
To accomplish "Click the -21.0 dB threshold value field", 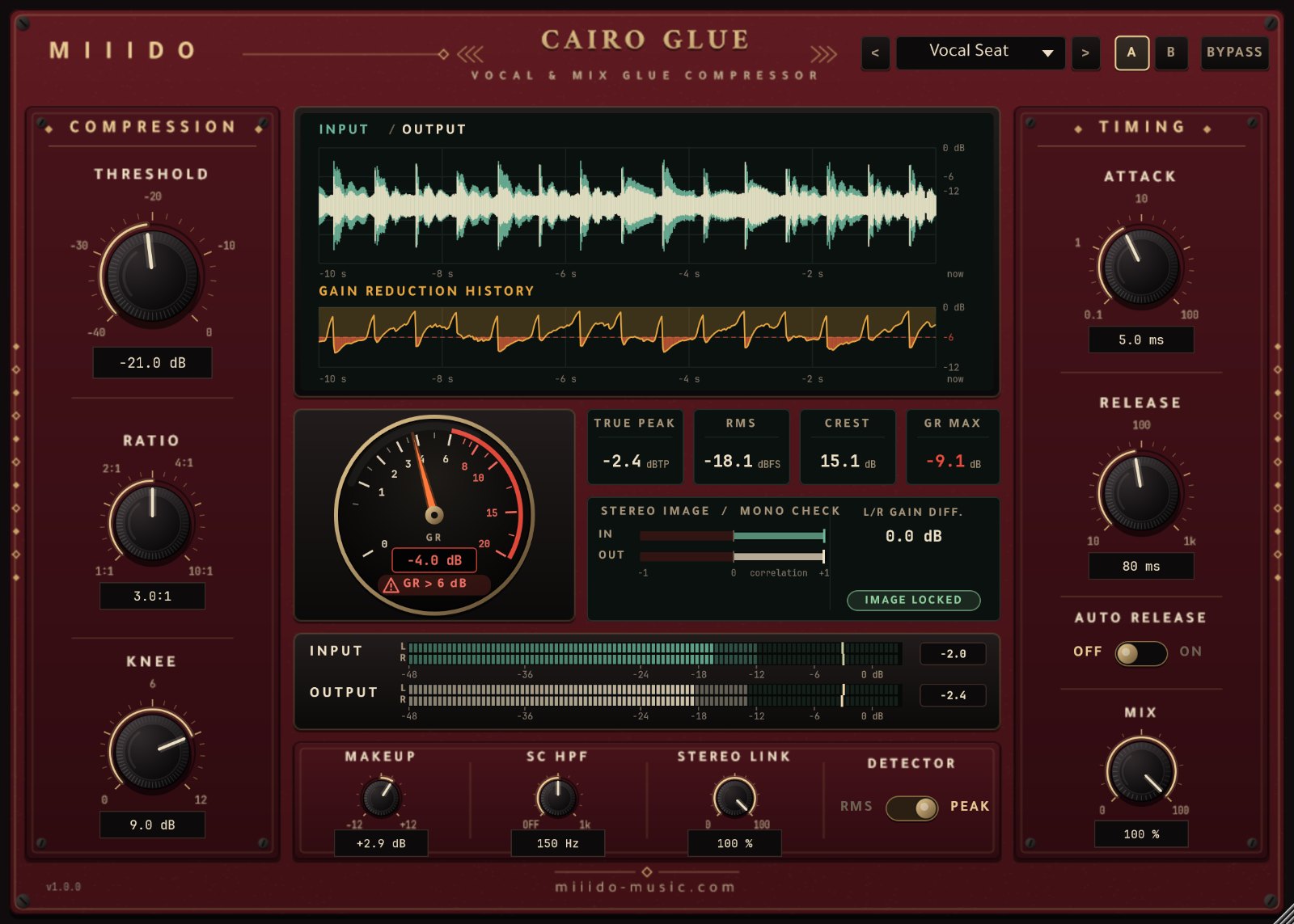I will coord(152,363).
